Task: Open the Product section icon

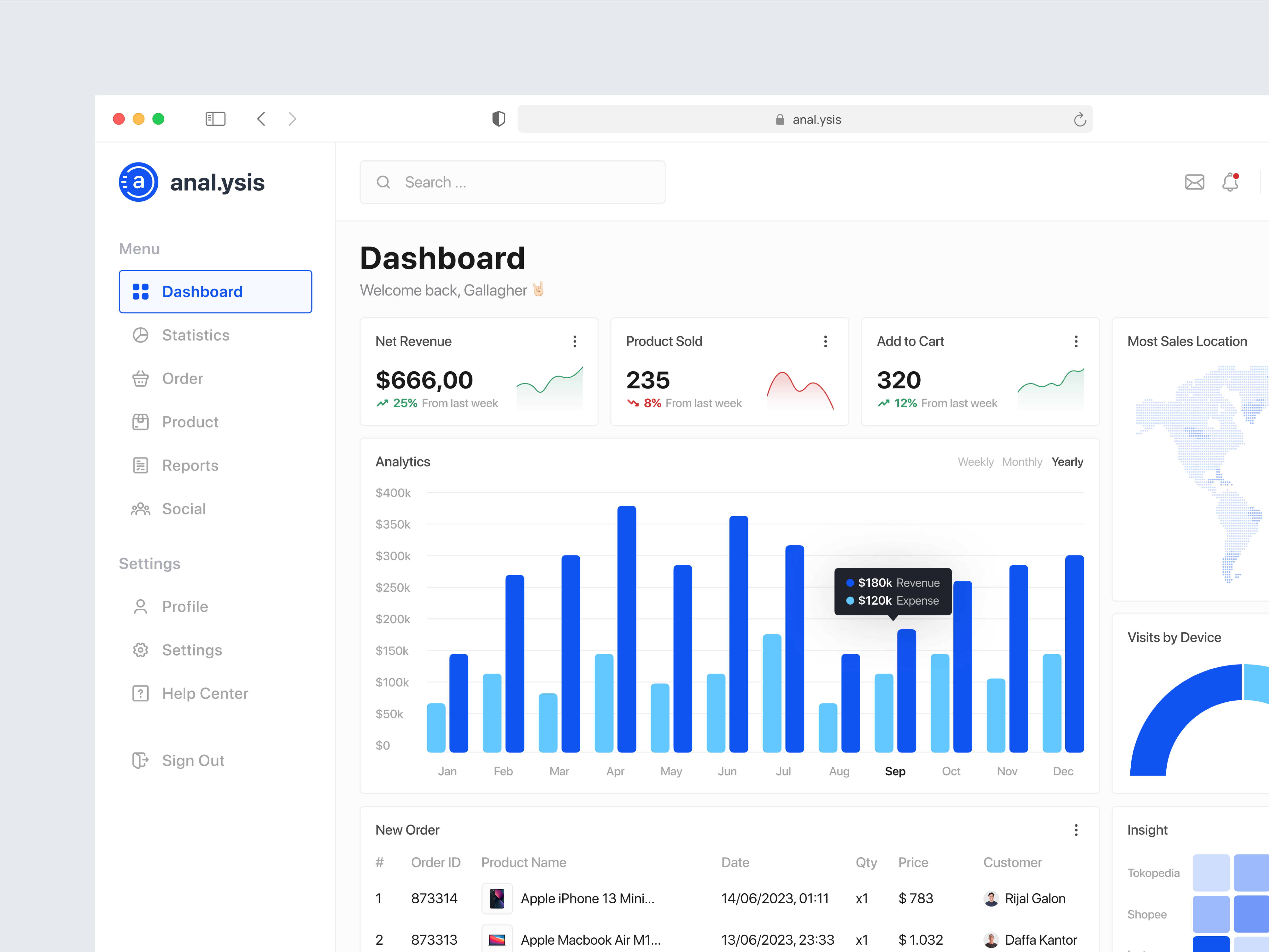Action: (x=141, y=422)
